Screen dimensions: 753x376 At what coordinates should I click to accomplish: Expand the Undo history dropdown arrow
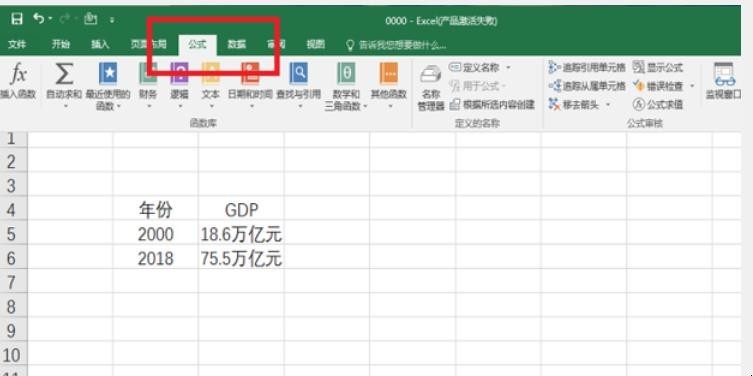(50, 20)
